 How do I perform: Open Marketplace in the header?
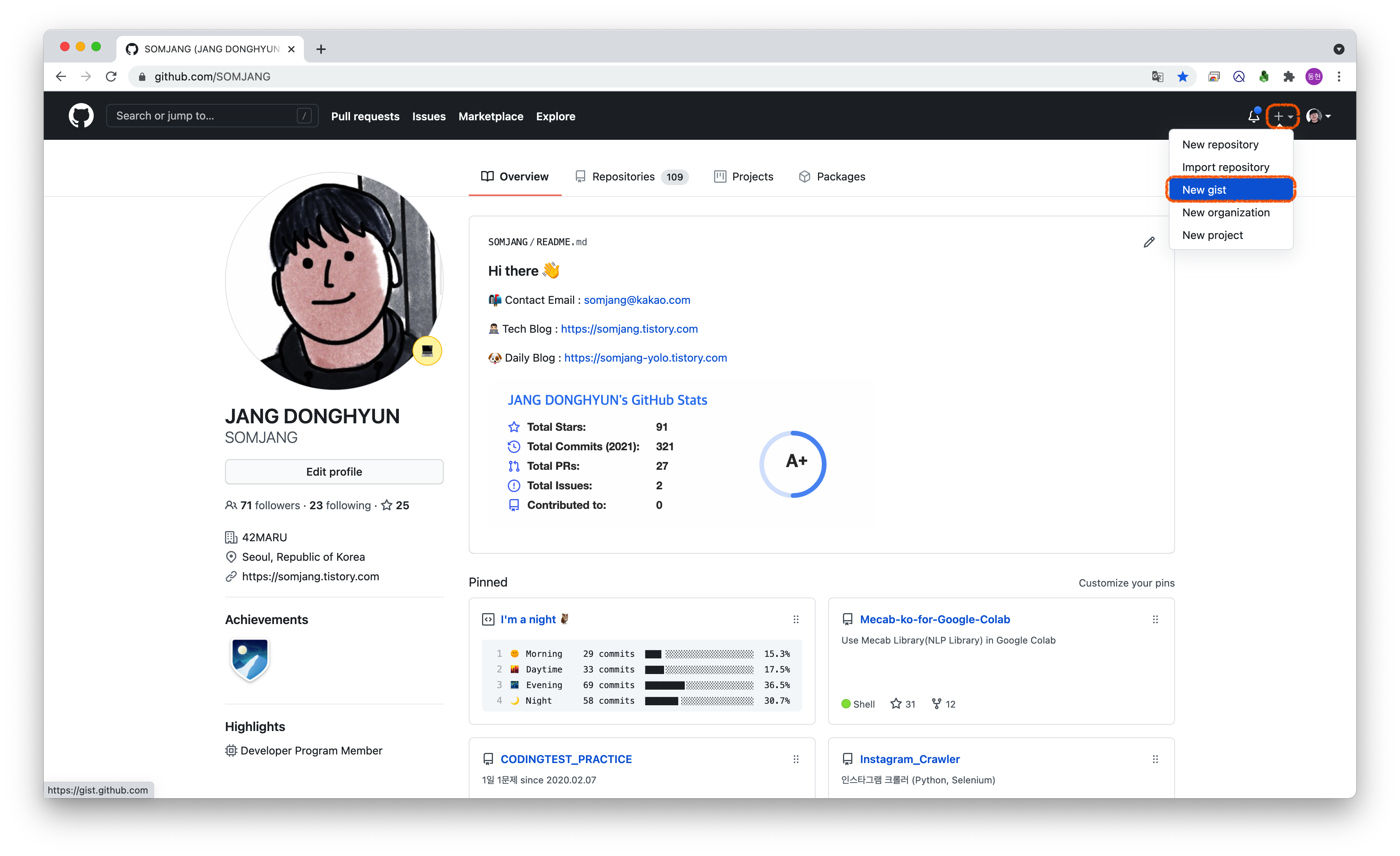click(x=491, y=116)
